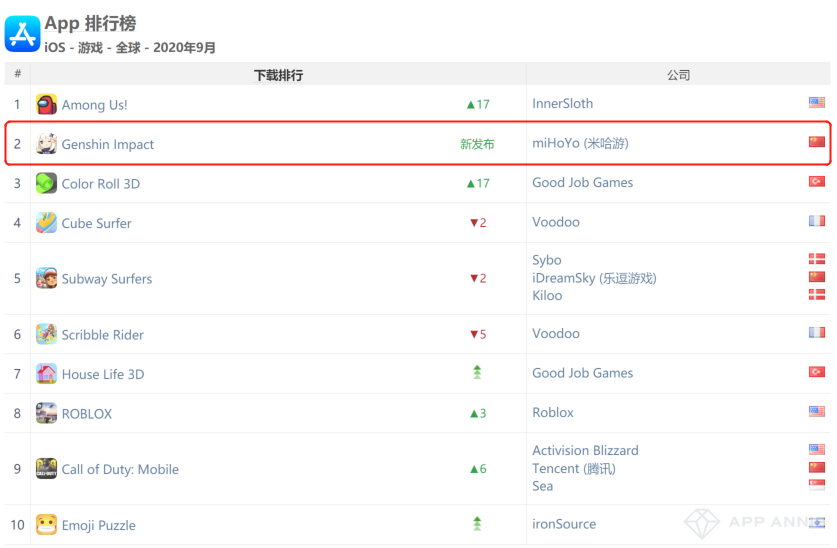Viewport: 837px width, 548px height.
Task: Click the Among Us! game icon
Action: click(x=46, y=104)
